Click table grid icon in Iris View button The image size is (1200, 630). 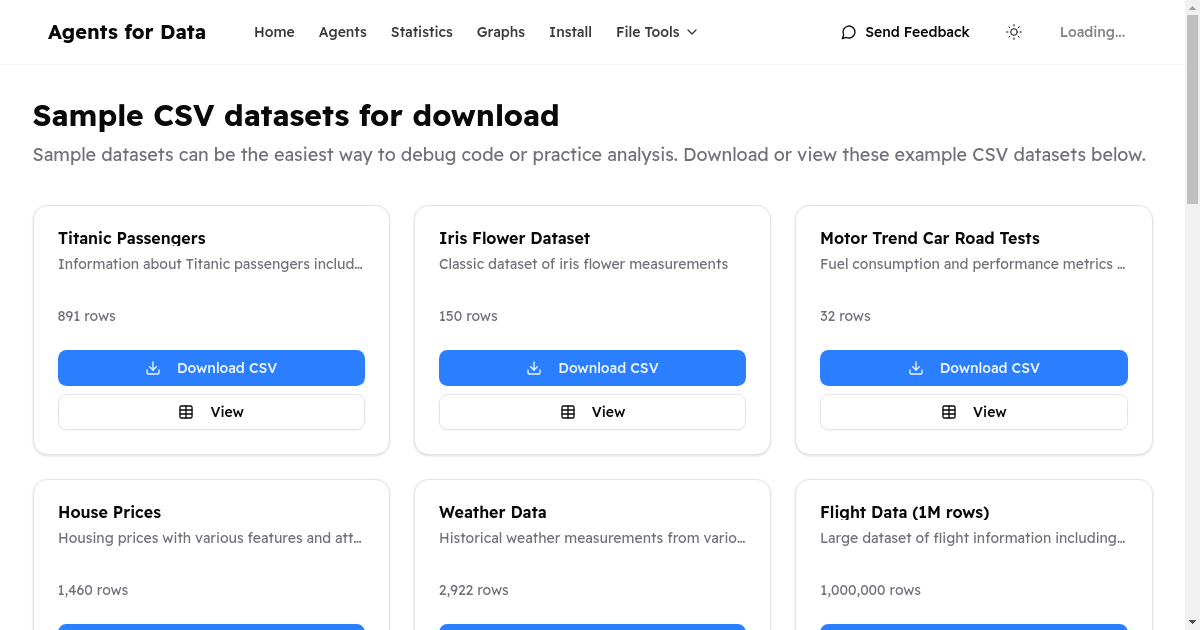click(x=568, y=412)
